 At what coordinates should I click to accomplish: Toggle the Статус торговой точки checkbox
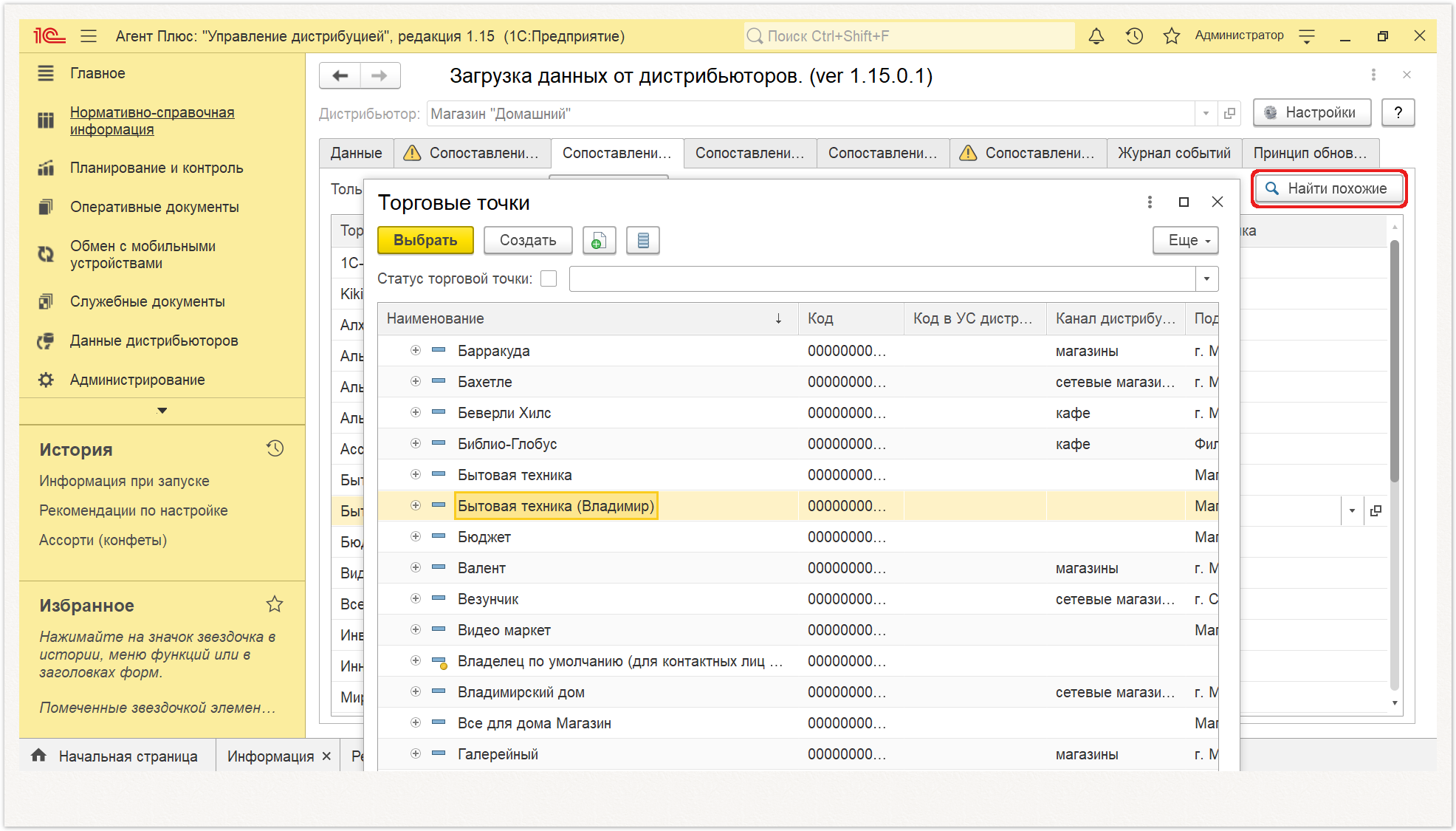(549, 278)
